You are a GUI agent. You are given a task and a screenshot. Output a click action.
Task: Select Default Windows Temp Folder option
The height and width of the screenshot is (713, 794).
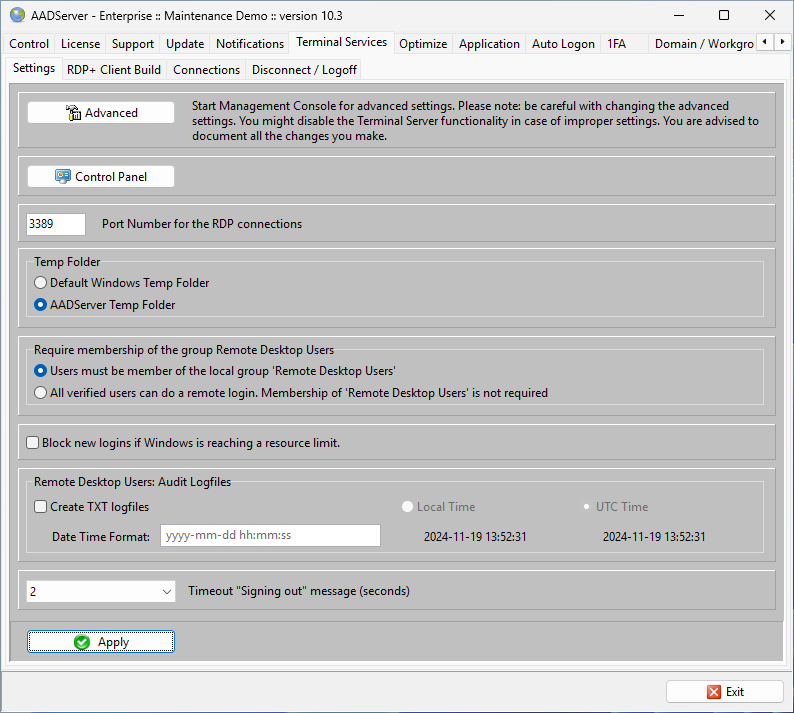41,283
